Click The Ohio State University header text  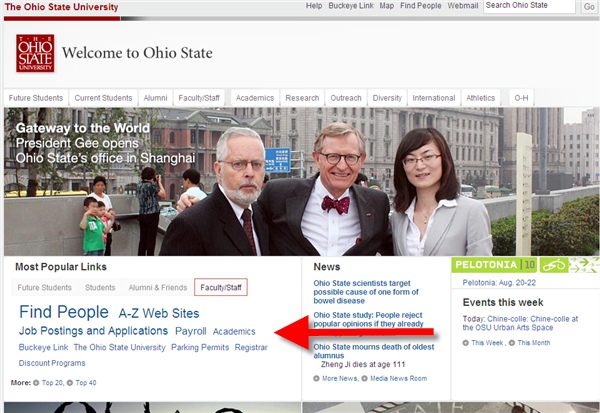coord(62,7)
